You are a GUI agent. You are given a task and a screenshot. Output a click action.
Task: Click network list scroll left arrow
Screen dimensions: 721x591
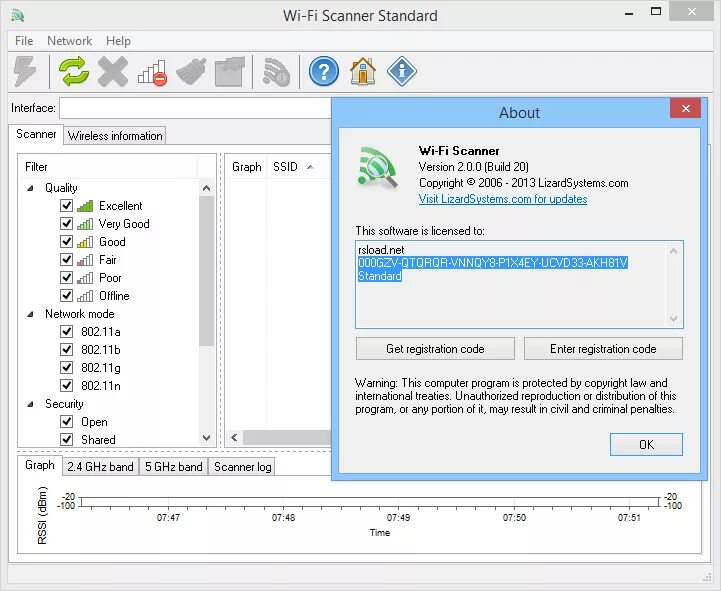pos(234,437)
